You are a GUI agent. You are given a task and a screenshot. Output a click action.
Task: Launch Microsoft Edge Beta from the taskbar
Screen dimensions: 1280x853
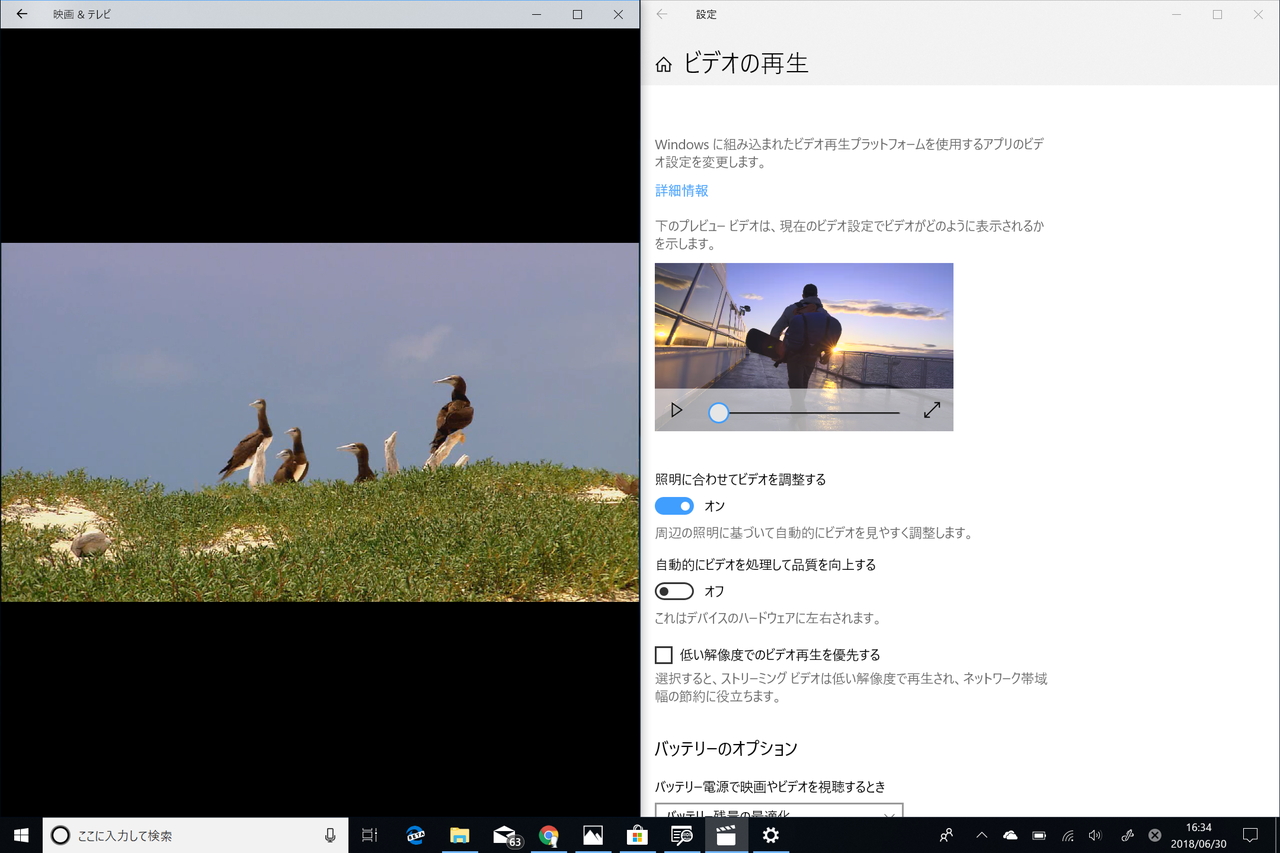(x=415, y=835)
